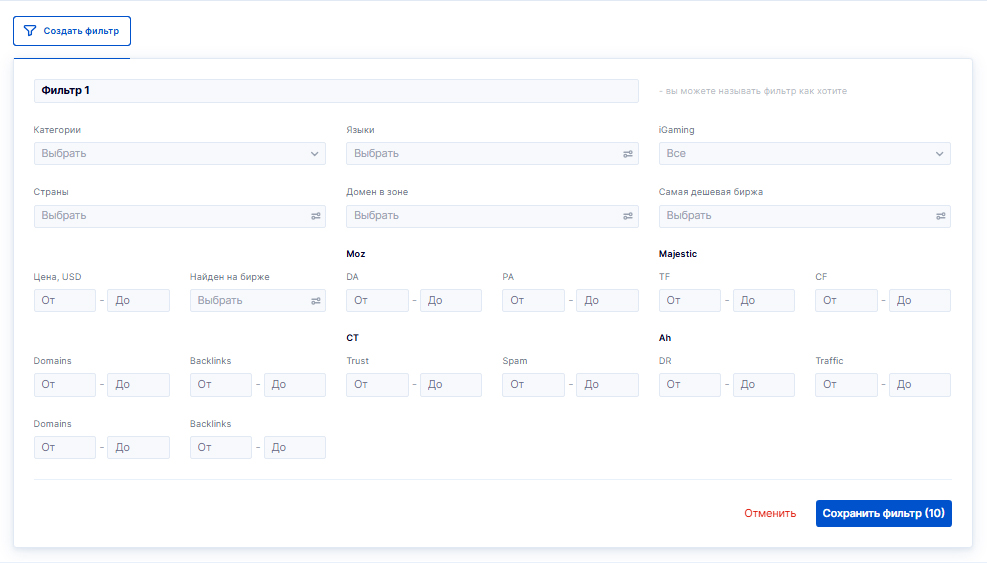Click the sliders icon in Языки field
Viewport: 987px width, 563px height.
628,154
